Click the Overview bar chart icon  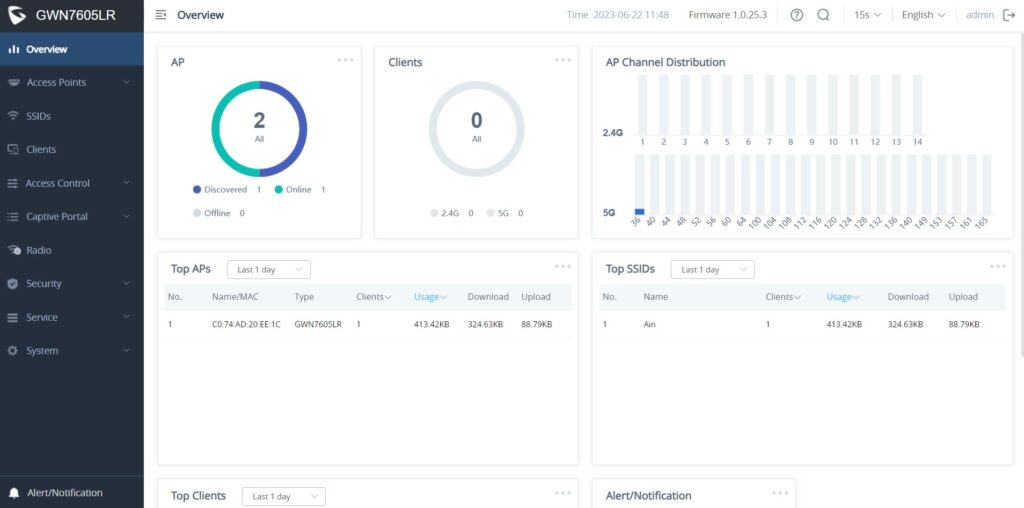[x=14, y=49]
